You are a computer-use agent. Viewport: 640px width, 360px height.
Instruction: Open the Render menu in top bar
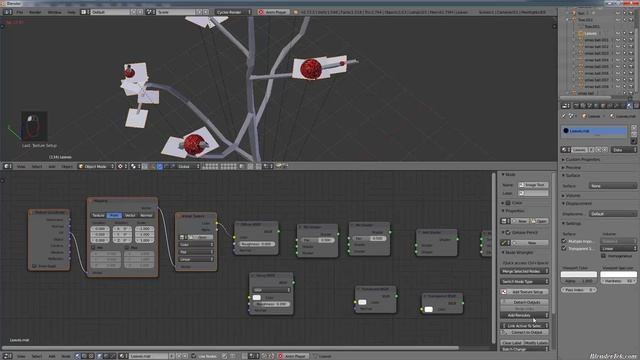coord(35,12)
